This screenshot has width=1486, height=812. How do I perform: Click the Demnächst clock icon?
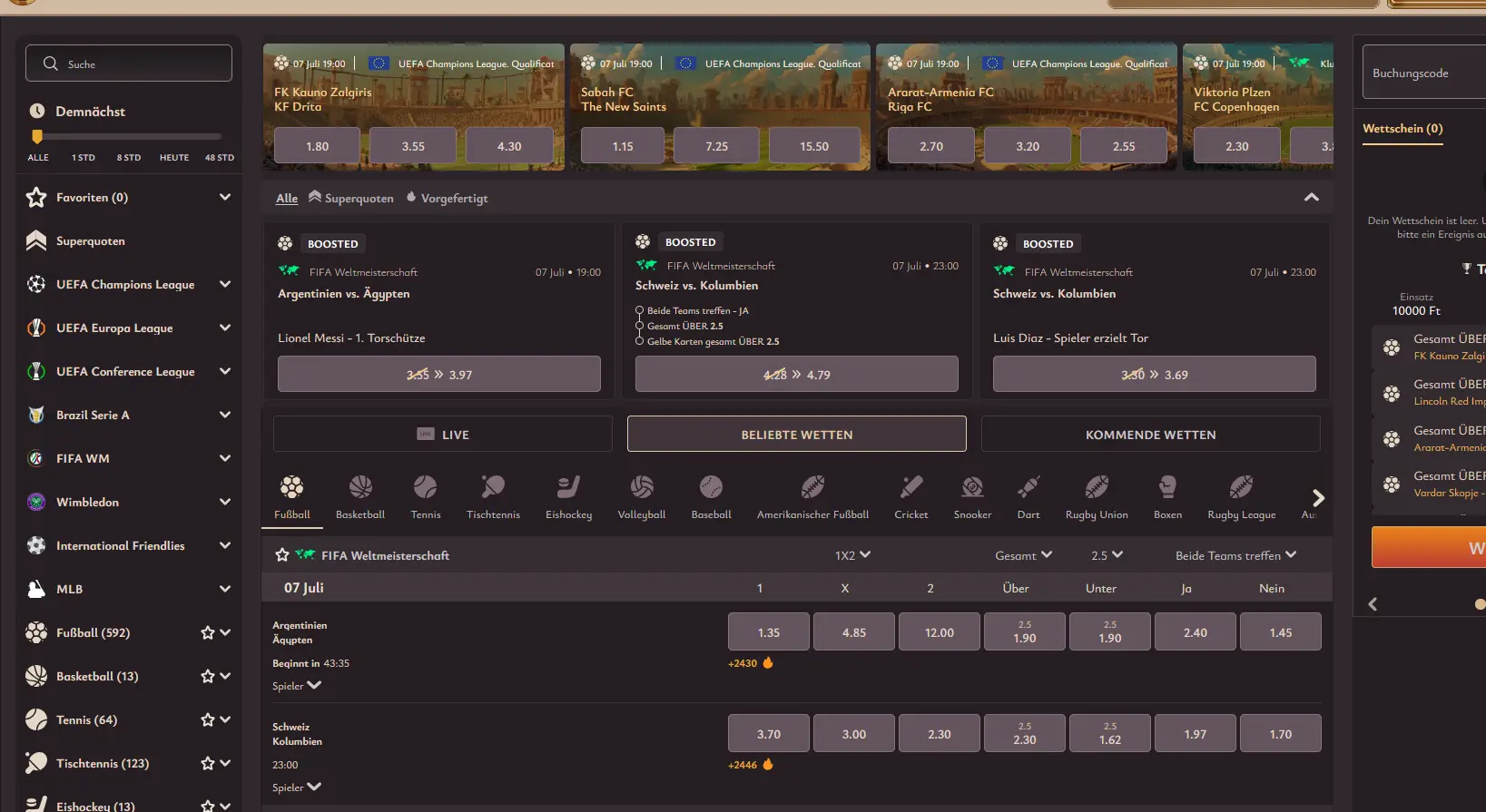[37, 111]
